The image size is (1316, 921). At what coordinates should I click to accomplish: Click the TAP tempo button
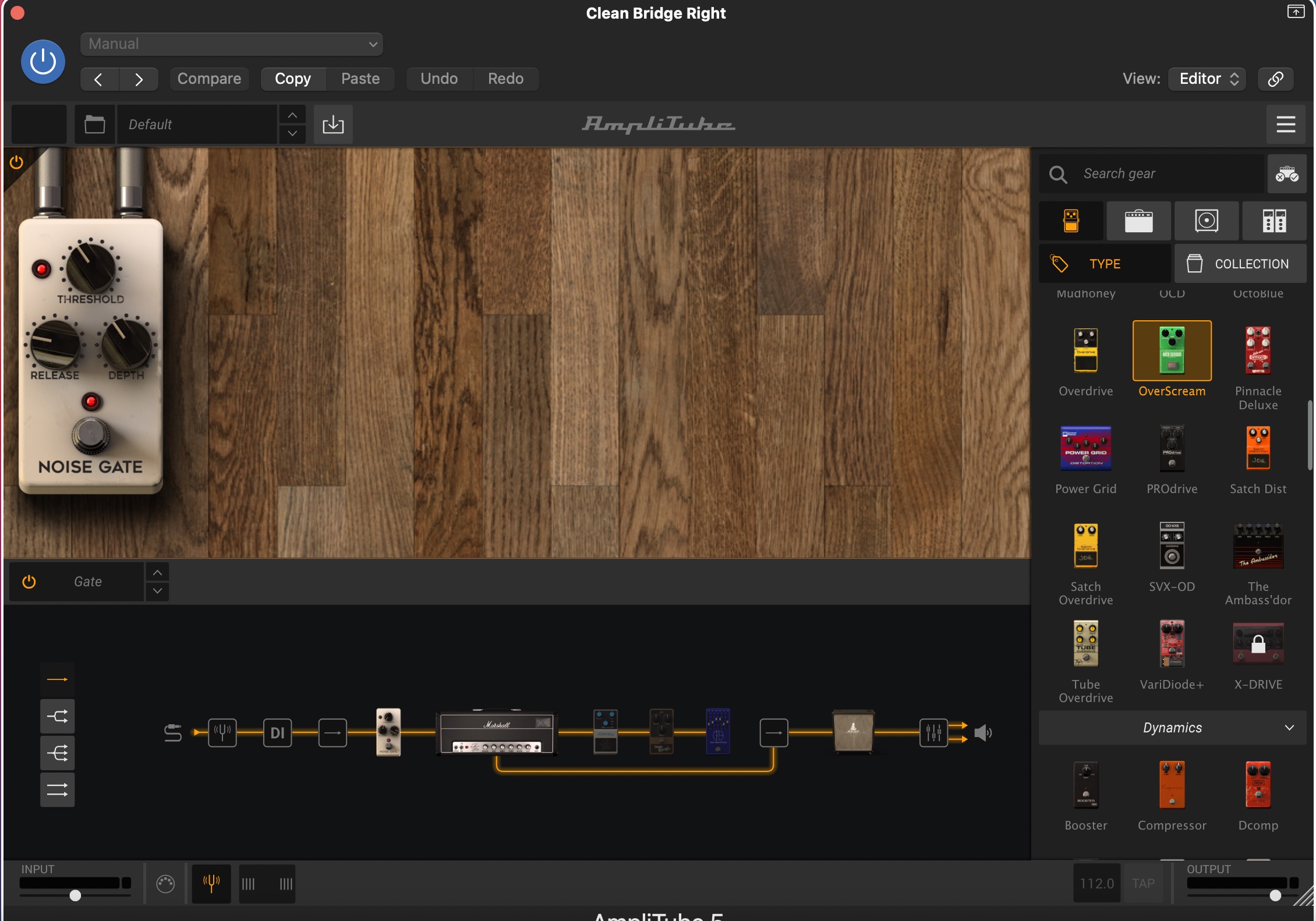click(x=1143, y=884)
